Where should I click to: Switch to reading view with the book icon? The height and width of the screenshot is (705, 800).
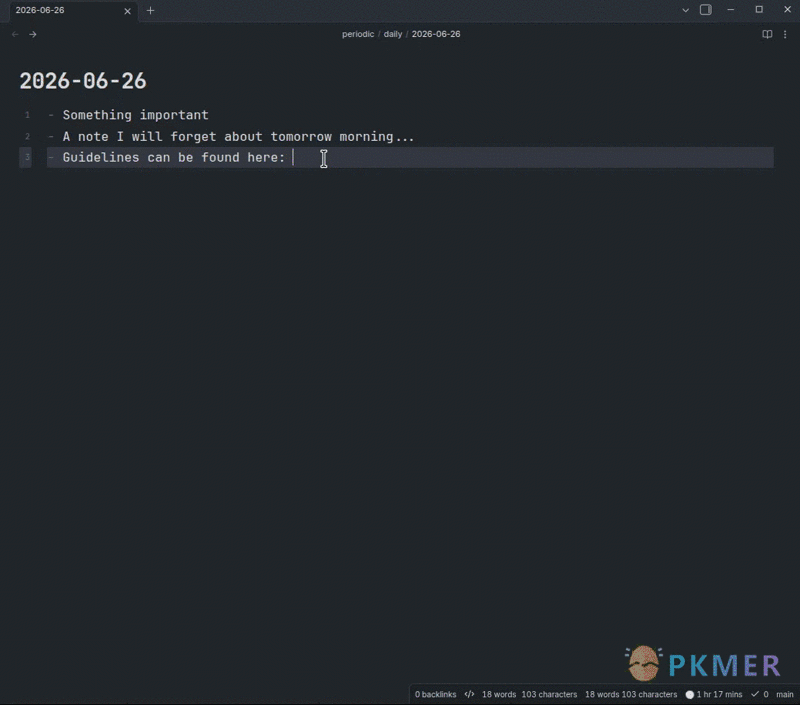[x=767, y=34]
